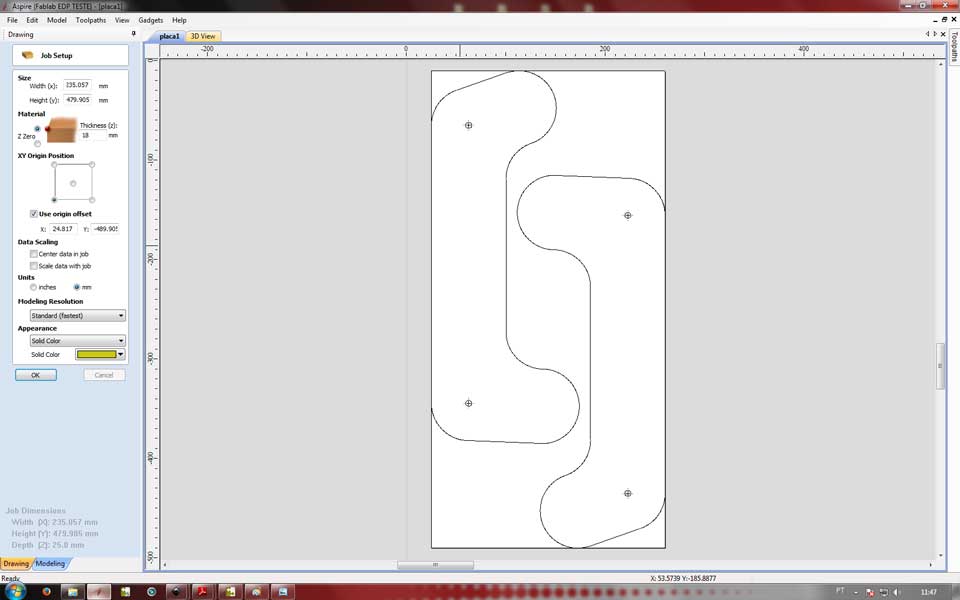960x600 pixels.
Task: Click the wood material block icon
Action: [x=62, y=130]
